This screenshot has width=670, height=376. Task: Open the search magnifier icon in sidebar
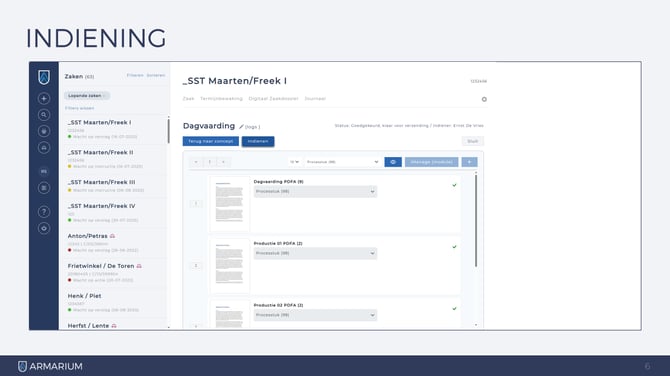click(x=44, y=115)
